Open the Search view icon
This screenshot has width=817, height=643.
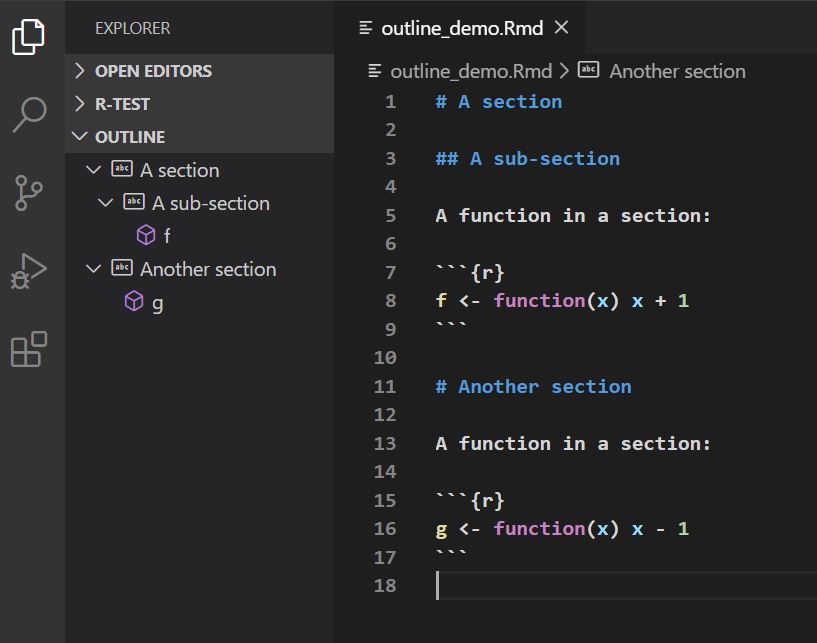[29, 114]
